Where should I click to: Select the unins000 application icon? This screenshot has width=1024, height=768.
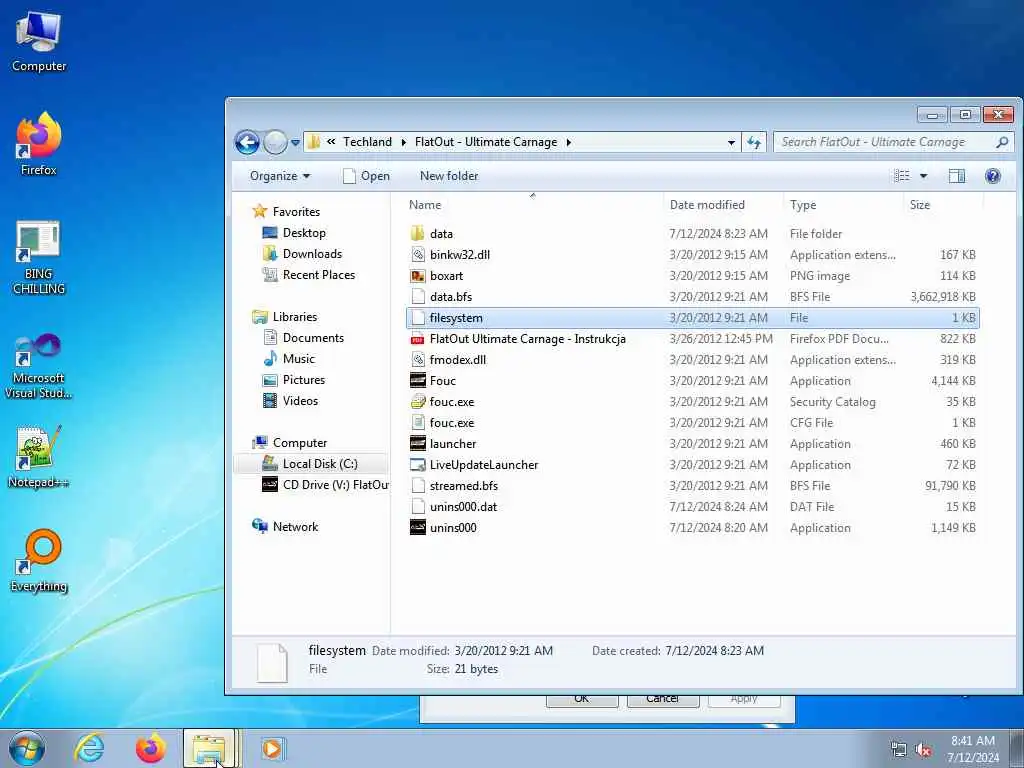pos(418,528)
